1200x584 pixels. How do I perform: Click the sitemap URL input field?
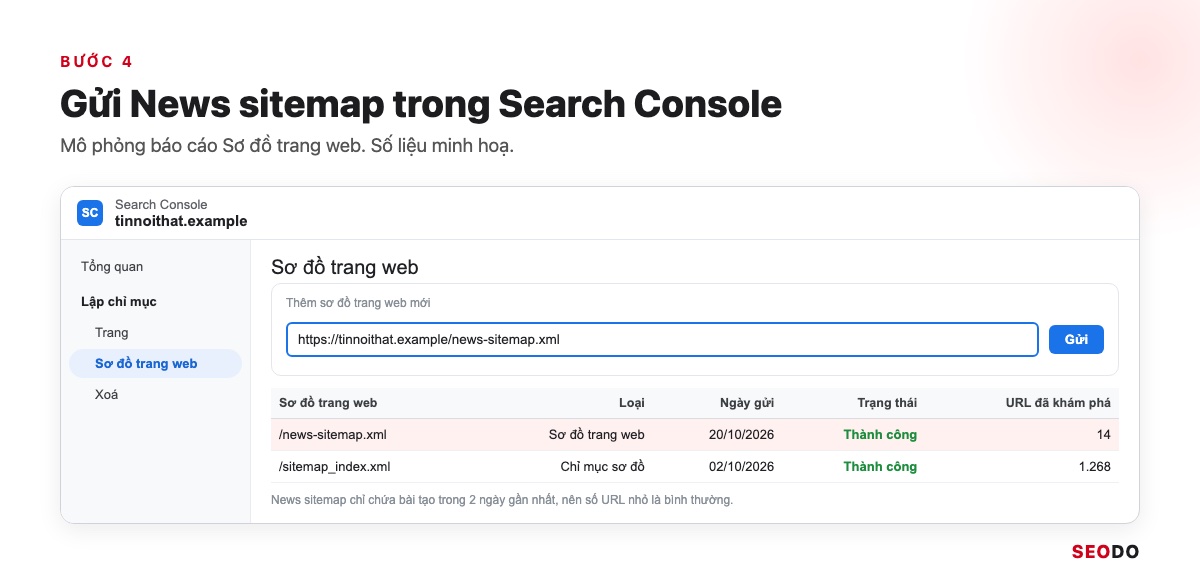pos(662,339)
